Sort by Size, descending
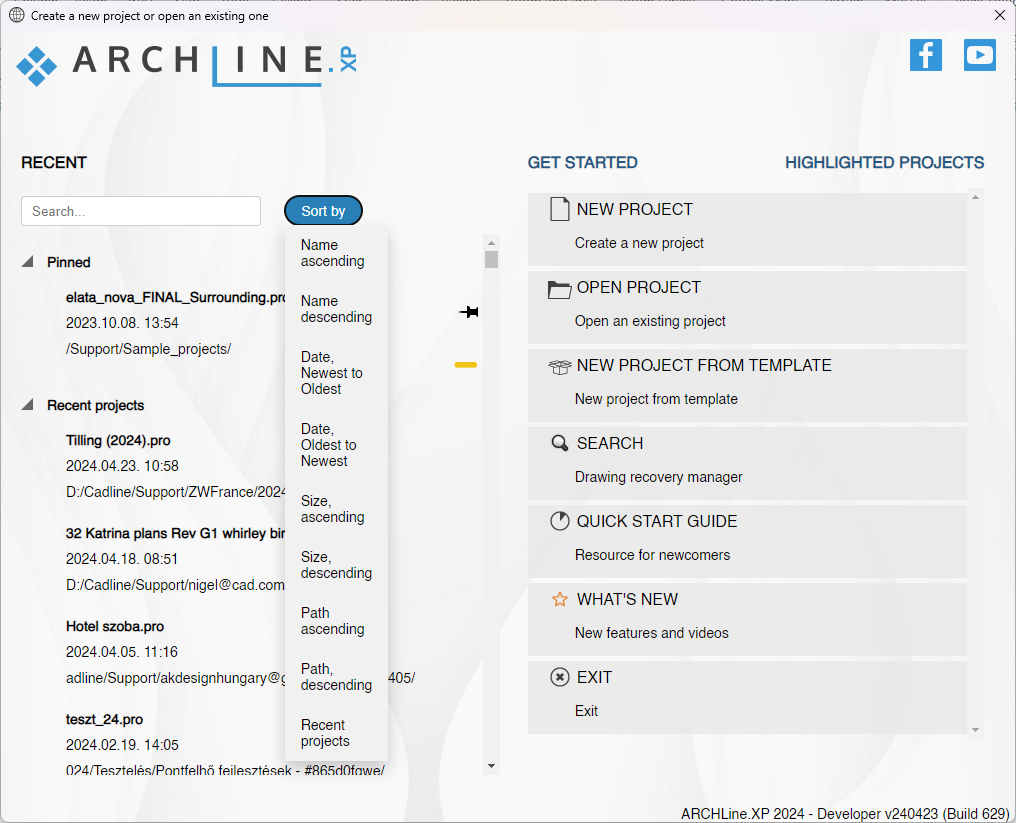The height and width of the screenshot is (823, 1016). click(x=336, y=565)
